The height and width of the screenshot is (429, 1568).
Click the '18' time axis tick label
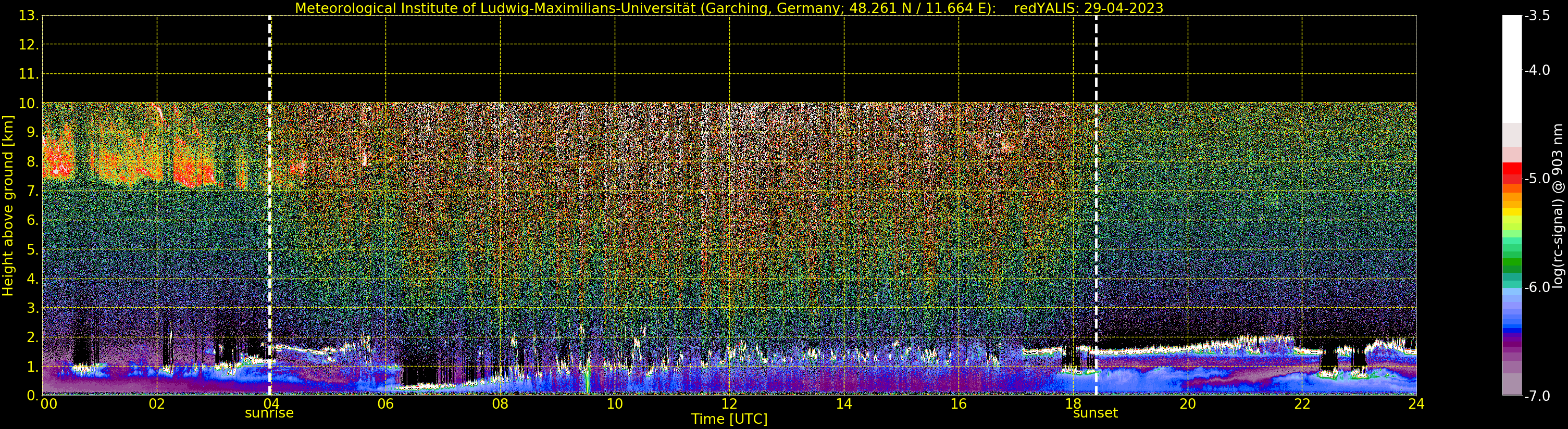click(x=1073, y=404)
